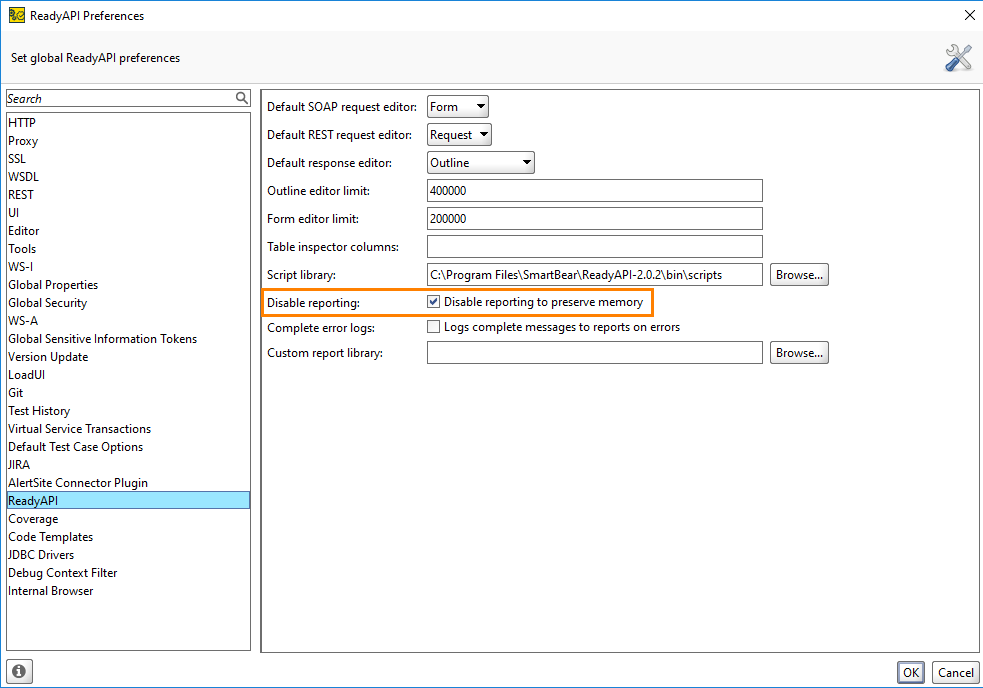Click the Outline editor limit field
This screenshot has height=688, width=983.
[x=595, y=191]
